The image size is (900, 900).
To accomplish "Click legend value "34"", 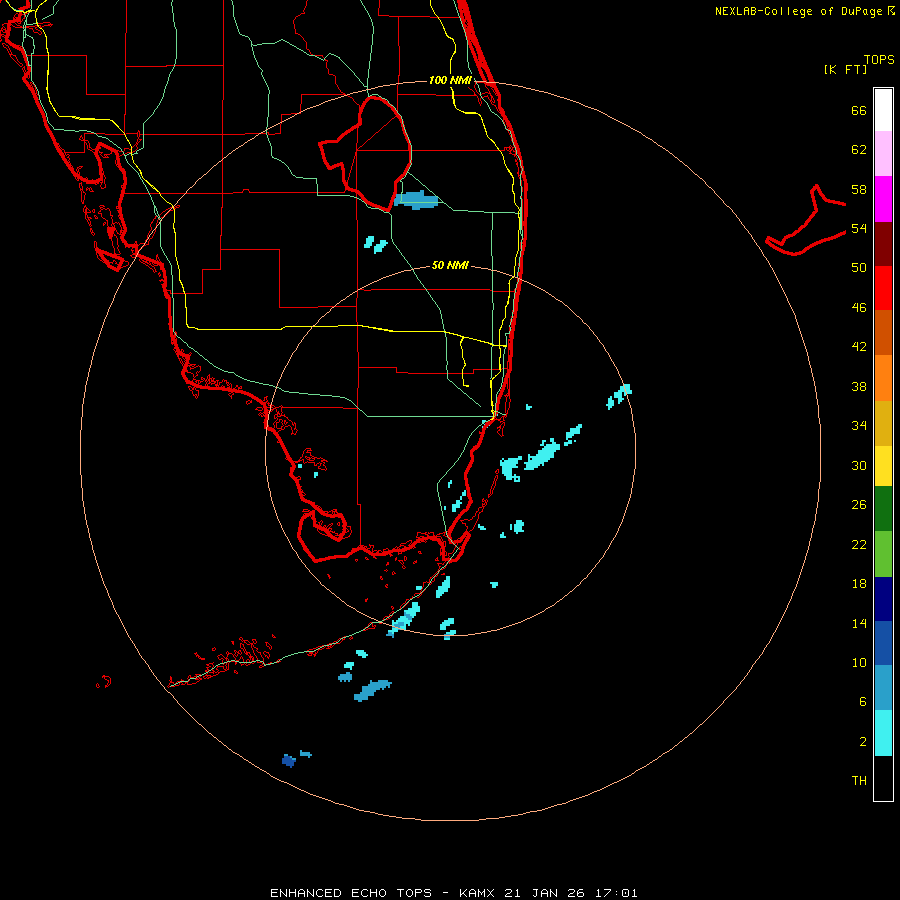I will point(859,426).
